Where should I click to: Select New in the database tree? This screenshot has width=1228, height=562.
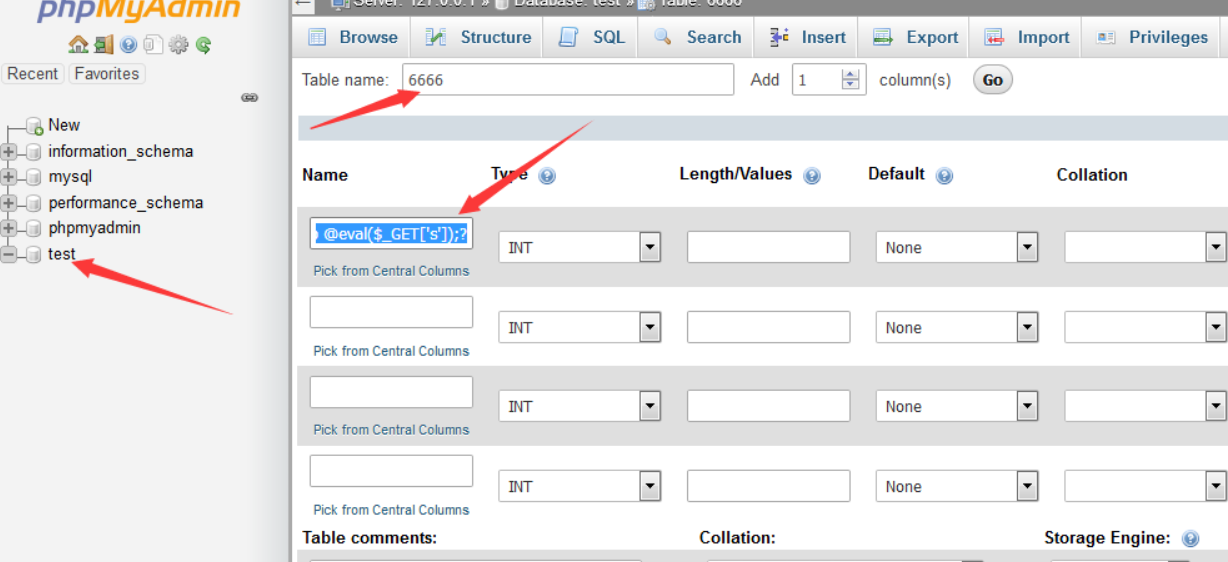[64, 125]
